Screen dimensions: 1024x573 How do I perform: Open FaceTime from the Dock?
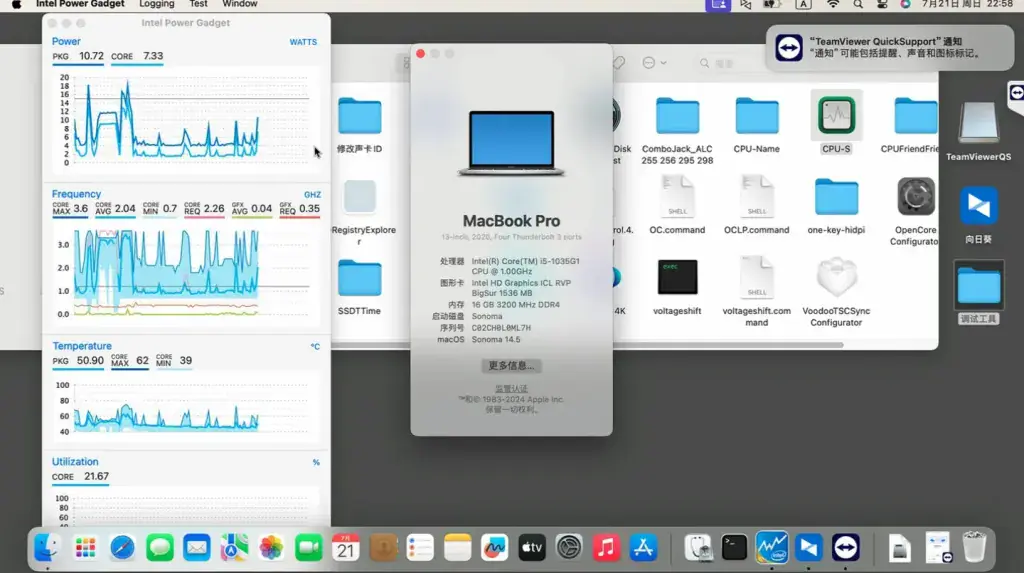308,548
